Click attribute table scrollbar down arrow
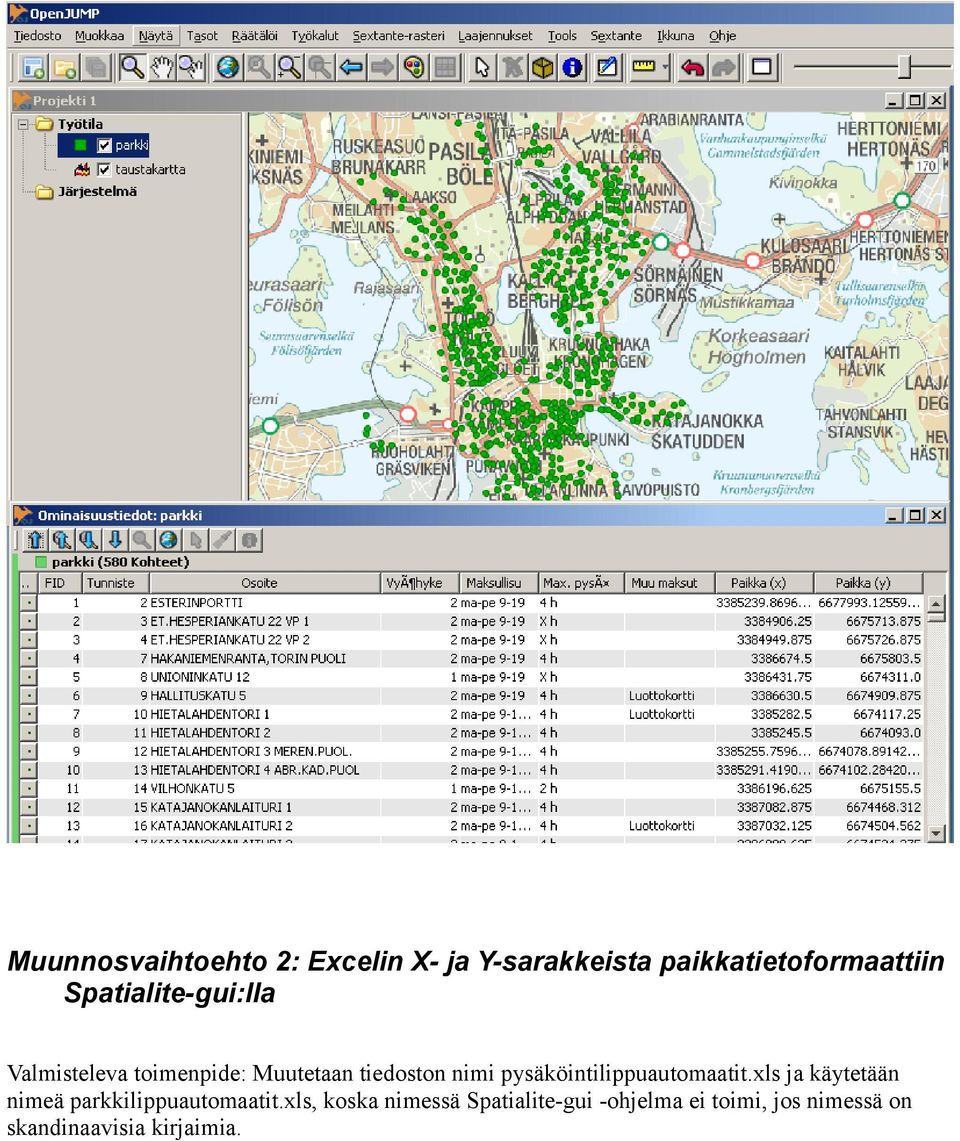Screen dimensions: 960x1141 point(937,832)
